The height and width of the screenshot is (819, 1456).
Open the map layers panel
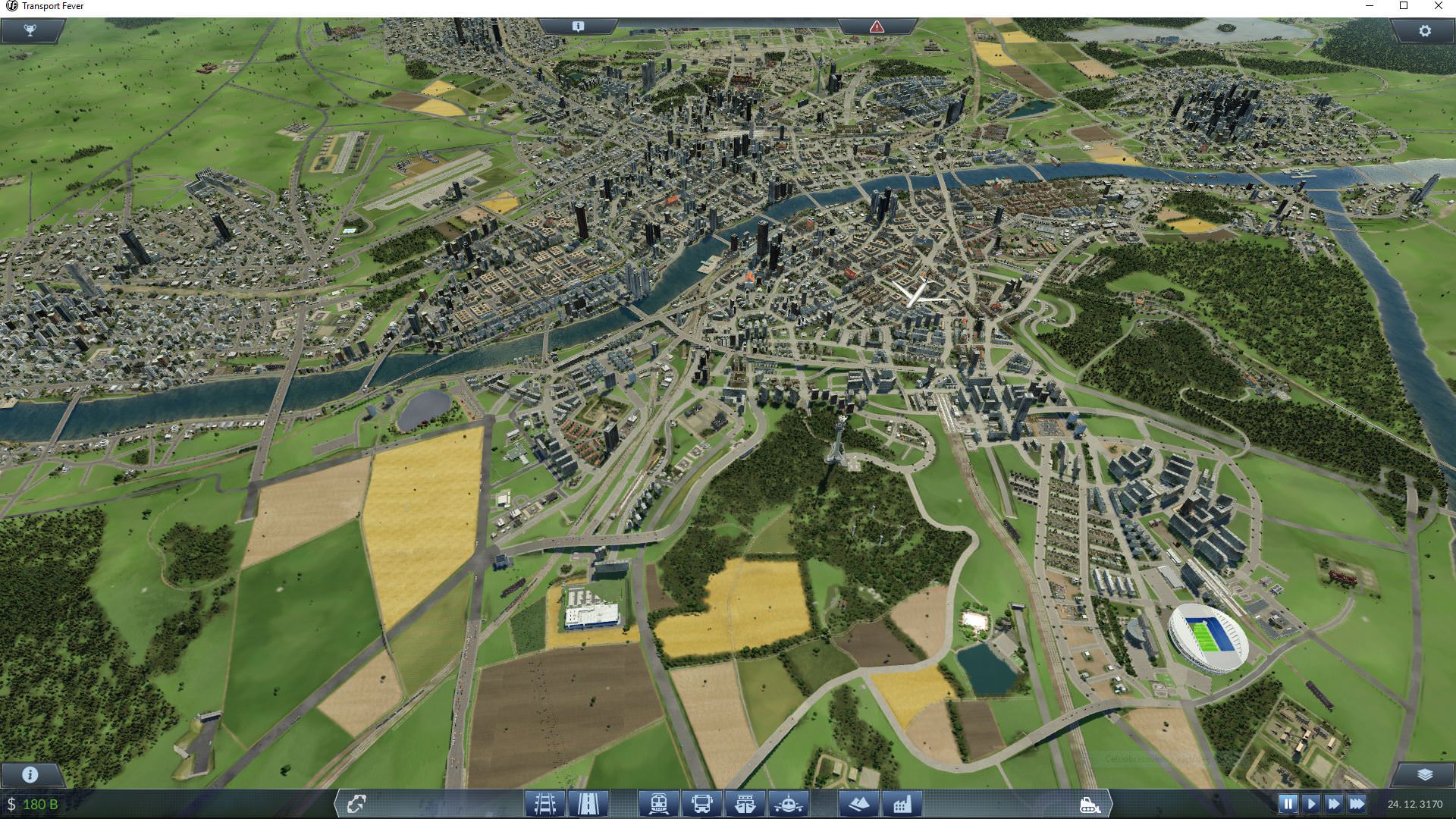pos(1425,774)
